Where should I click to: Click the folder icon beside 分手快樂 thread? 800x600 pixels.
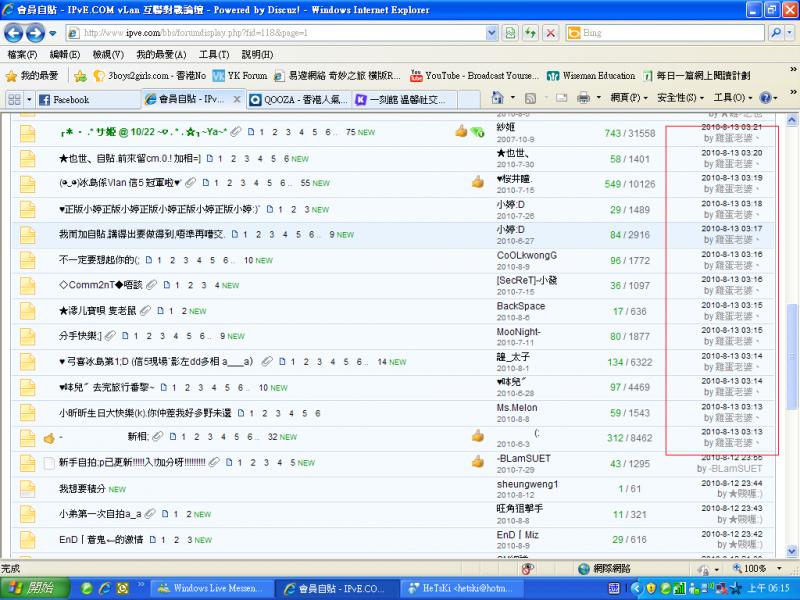[x=28, y=336]
